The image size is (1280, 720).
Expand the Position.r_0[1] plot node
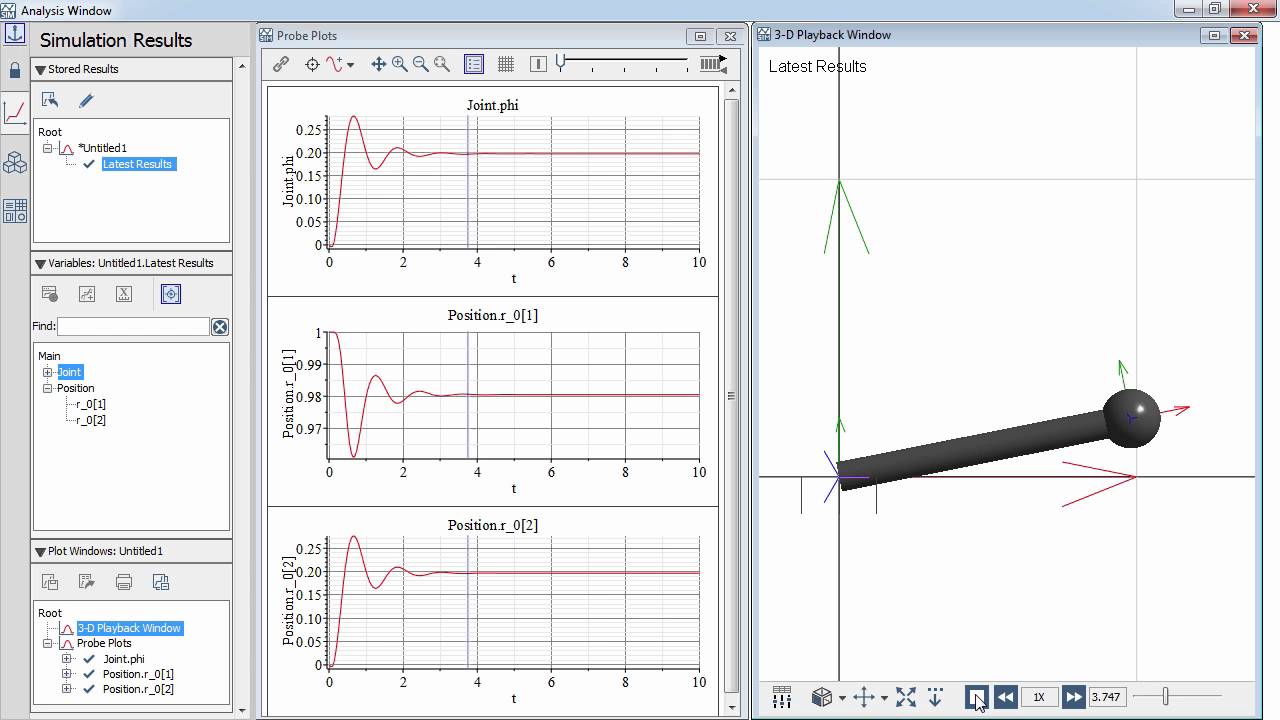click(x=67, y=674)
